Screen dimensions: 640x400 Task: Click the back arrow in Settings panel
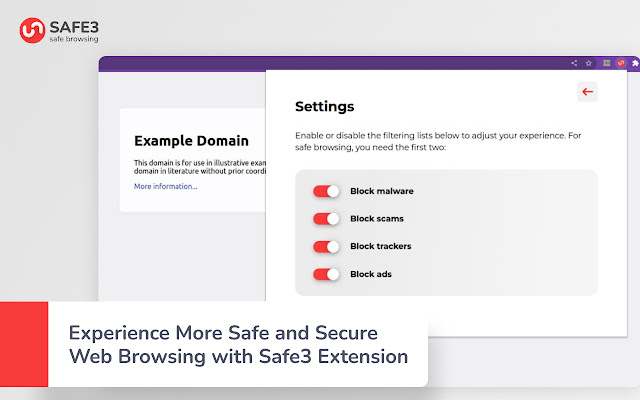(x=587, y=91)
